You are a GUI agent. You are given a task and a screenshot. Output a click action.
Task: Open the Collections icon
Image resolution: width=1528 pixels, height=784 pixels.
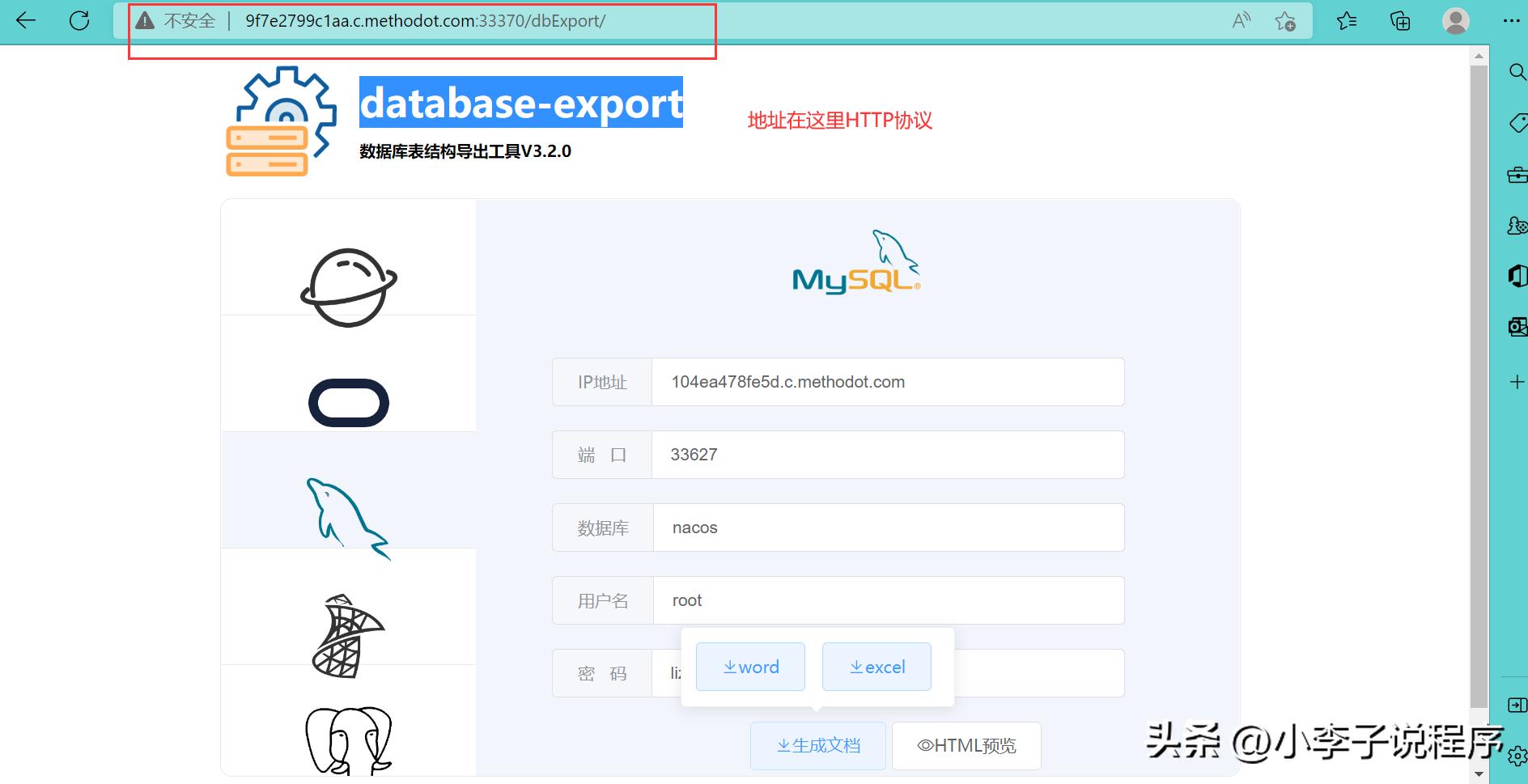(x=1400, y=21)
